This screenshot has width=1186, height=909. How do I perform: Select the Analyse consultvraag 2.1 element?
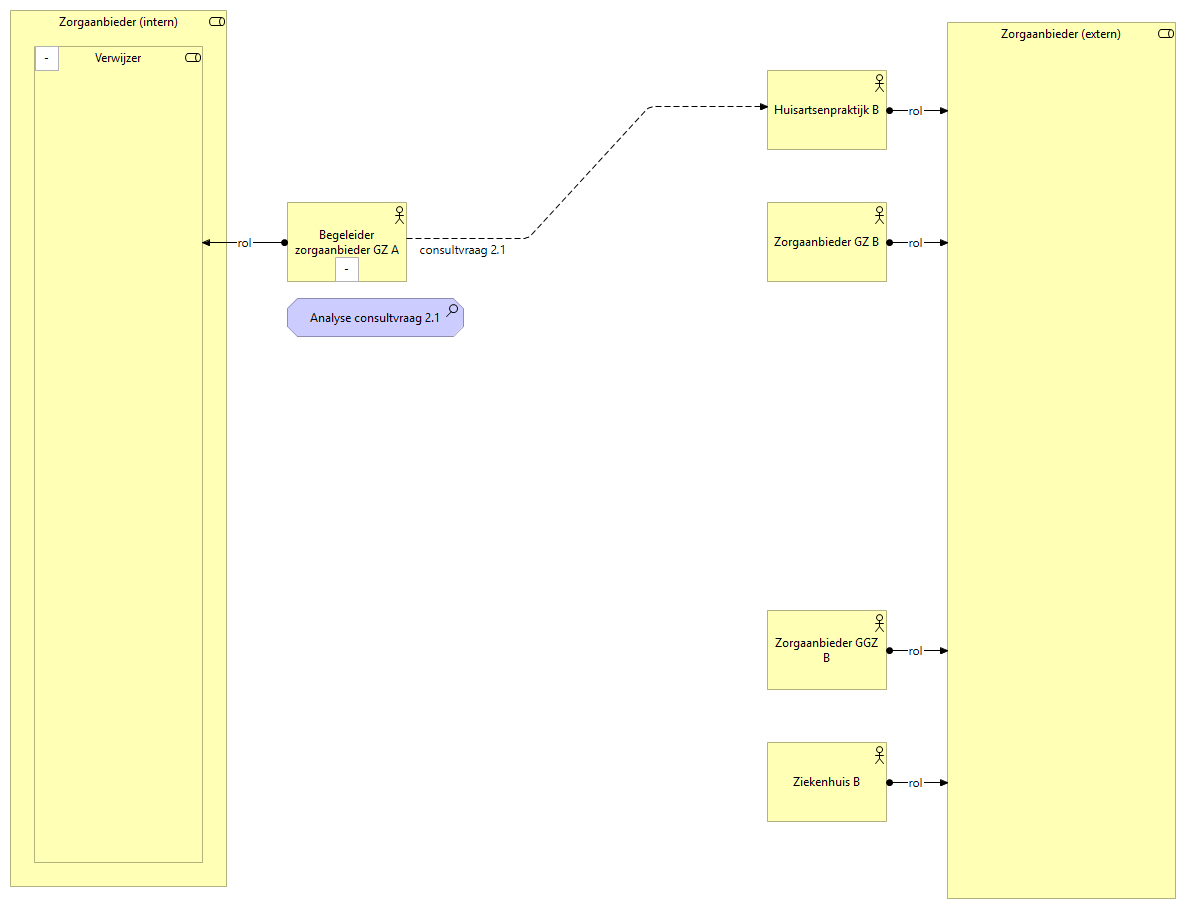pyautogui.click(x=374, y=318)
